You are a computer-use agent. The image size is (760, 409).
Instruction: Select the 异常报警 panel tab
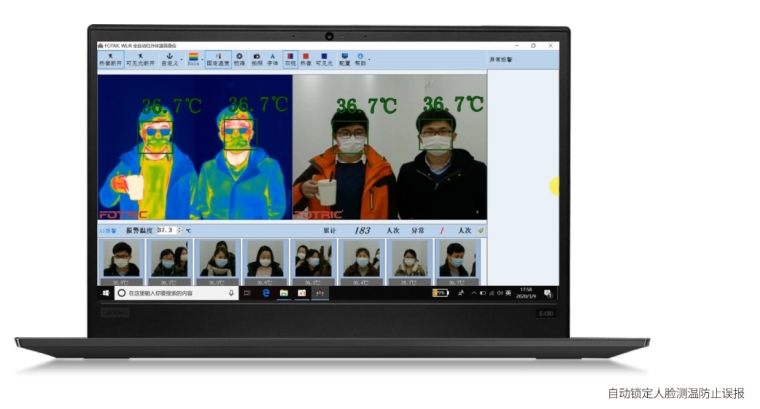(x=500, y=60)
